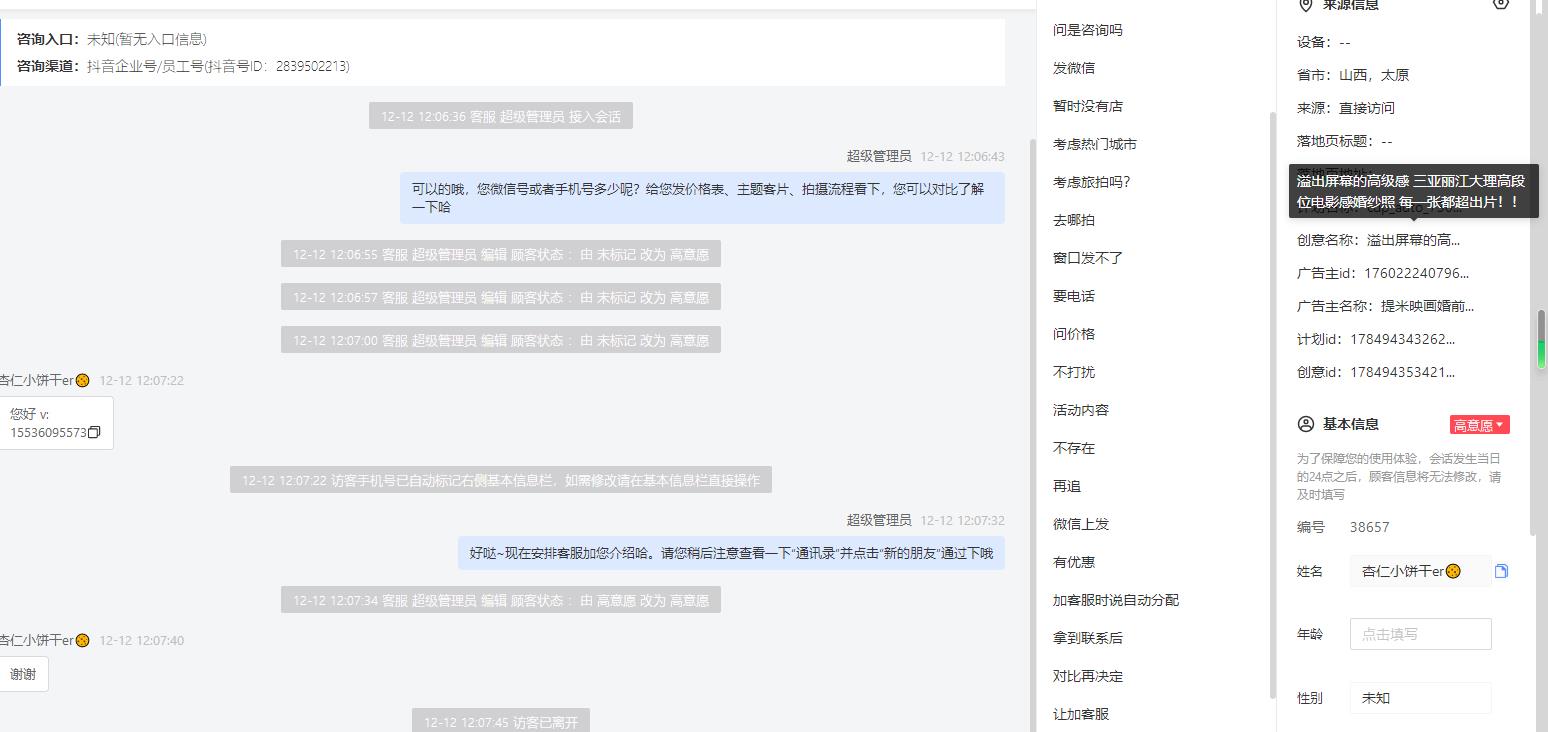Pick quick reply 对比再决定

(x=1087, y=676)
